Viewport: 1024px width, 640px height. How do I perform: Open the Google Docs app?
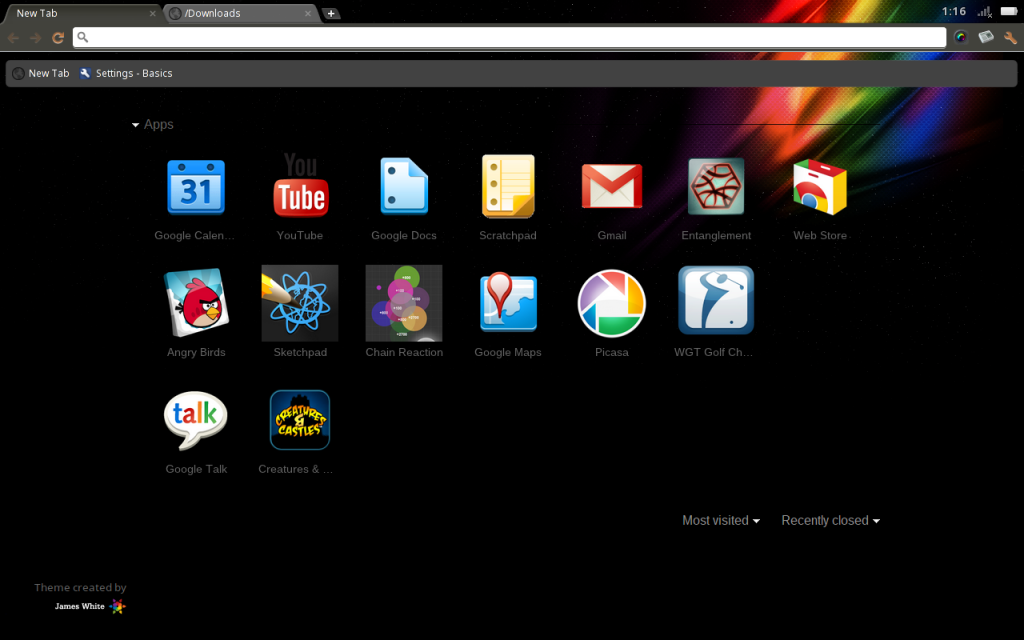tap(404, 187)
